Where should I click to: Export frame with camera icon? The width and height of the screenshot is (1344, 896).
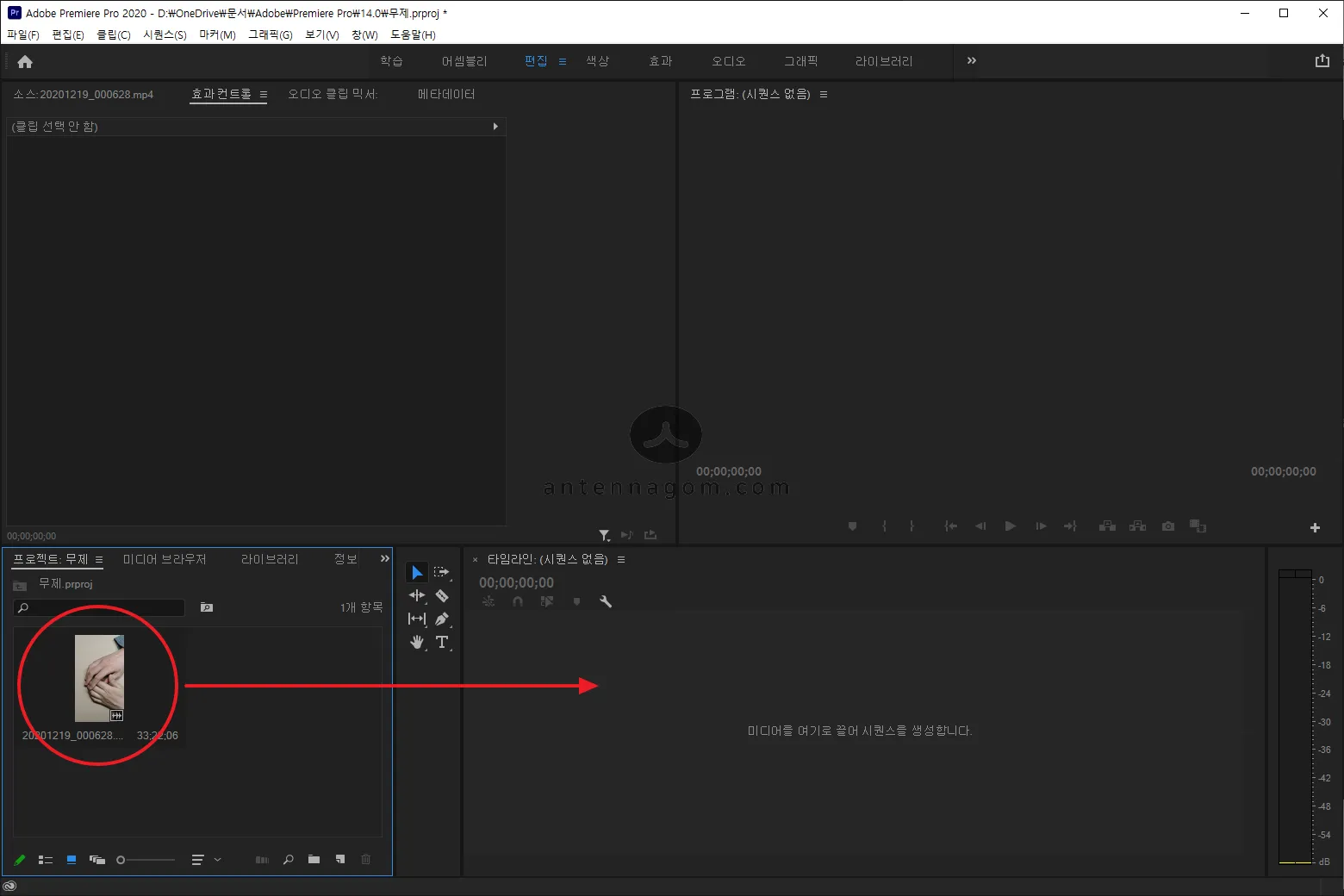(x=1168, y=526)
